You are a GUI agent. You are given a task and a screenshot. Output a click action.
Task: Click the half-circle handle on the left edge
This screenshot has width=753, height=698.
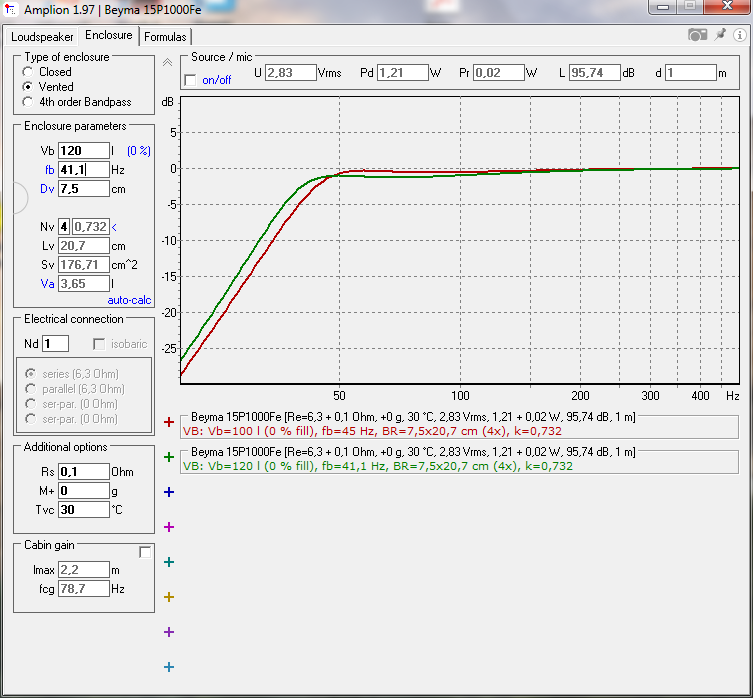point(20,198)
